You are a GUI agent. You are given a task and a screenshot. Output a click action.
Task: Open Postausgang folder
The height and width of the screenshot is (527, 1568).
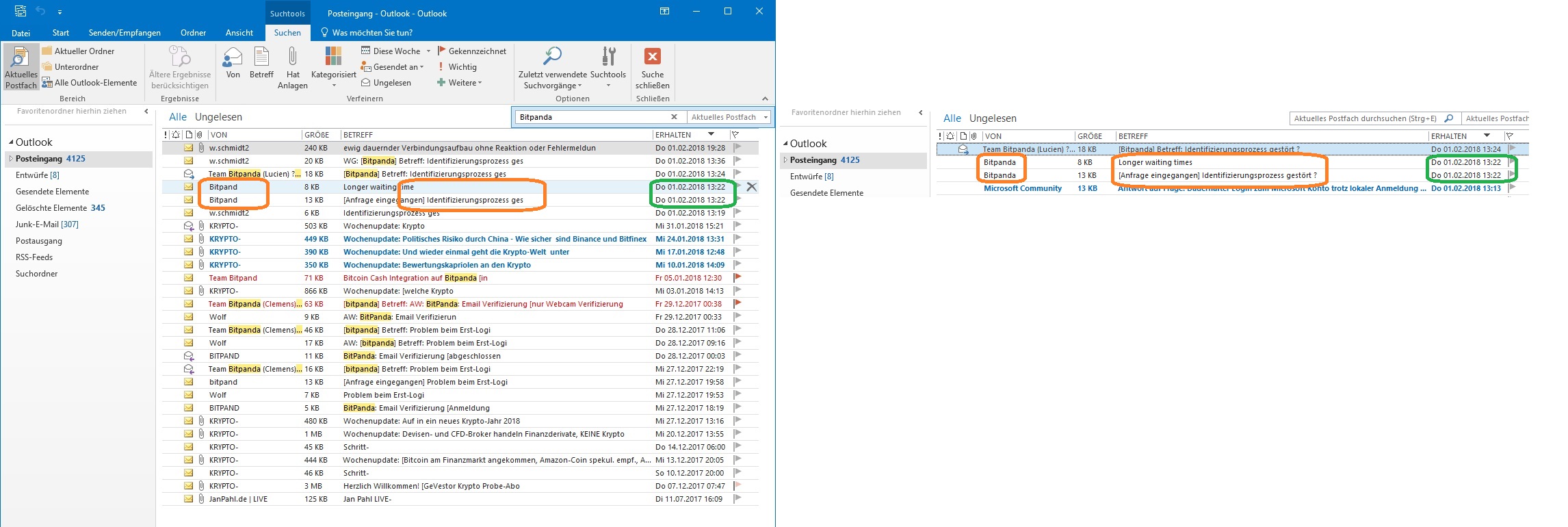click(39, 241)
